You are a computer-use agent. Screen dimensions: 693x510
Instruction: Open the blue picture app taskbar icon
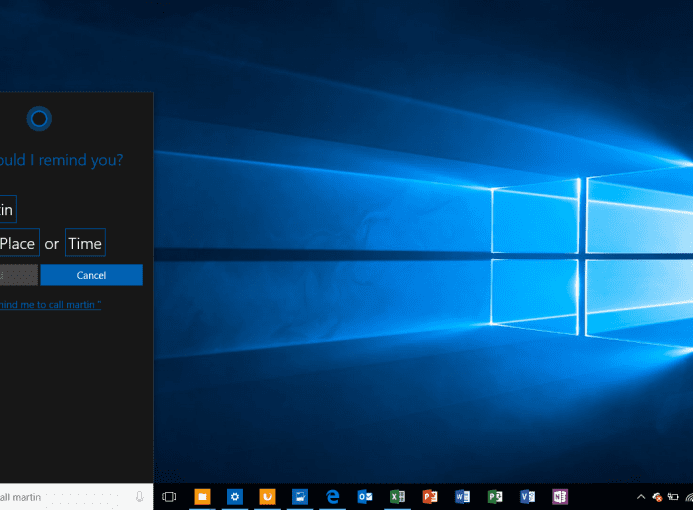click(x=300, y=497)
